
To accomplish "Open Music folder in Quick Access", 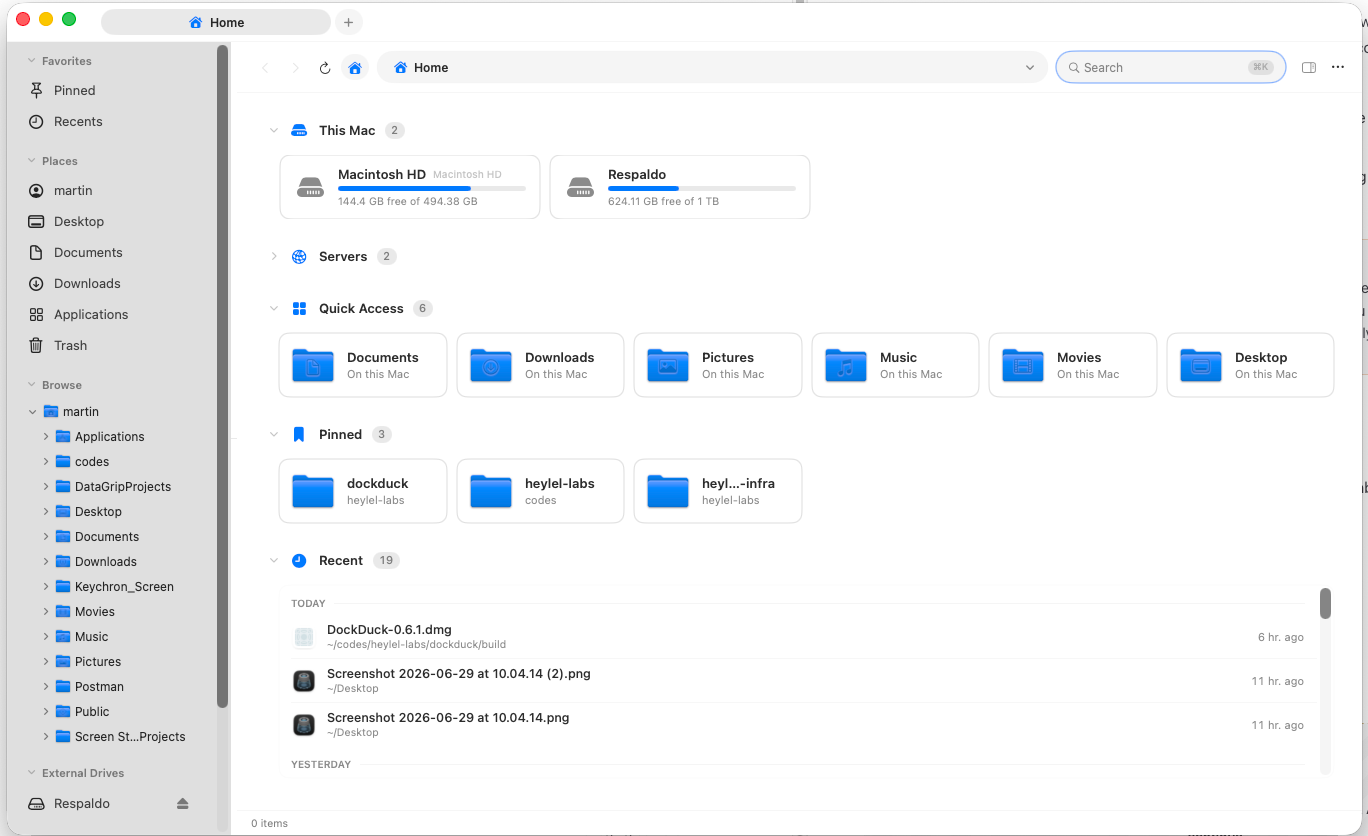I will (895, 365).
